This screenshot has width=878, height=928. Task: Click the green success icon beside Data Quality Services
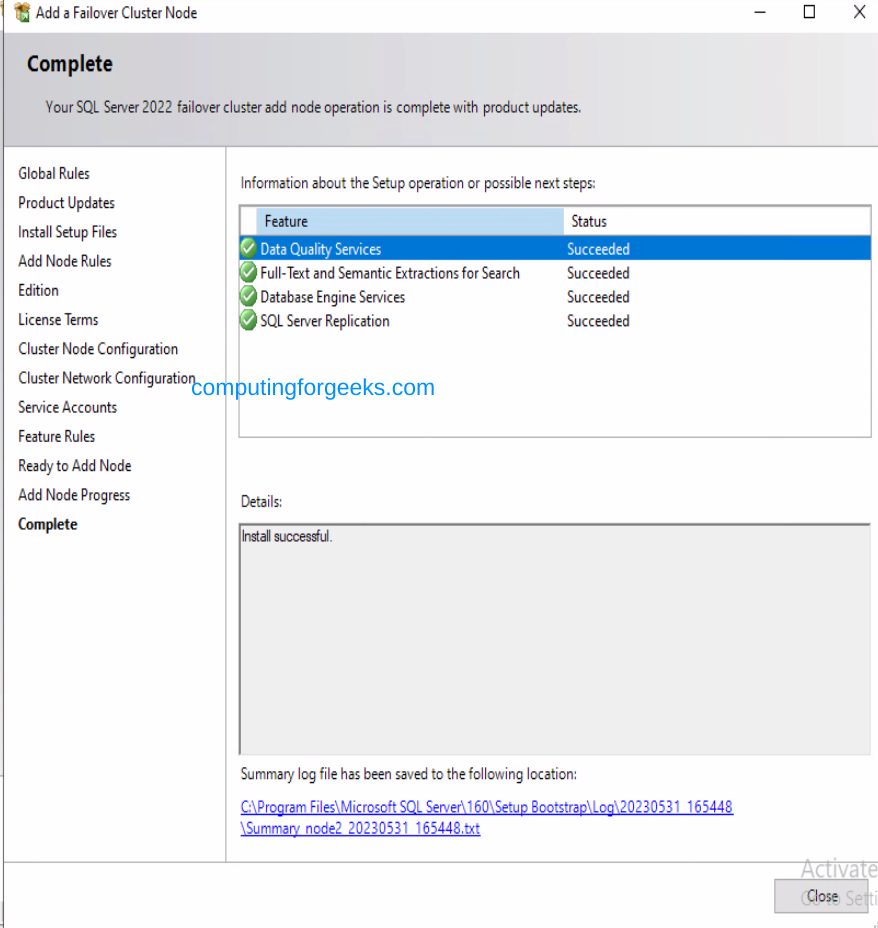(x=247, y=249)
